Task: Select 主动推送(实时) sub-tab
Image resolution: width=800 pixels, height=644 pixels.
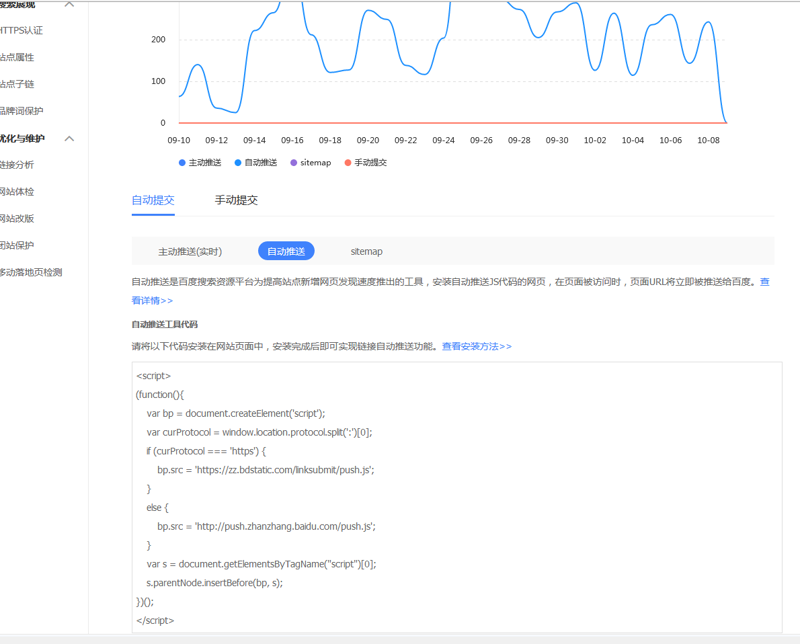Action: coord(190,252)
